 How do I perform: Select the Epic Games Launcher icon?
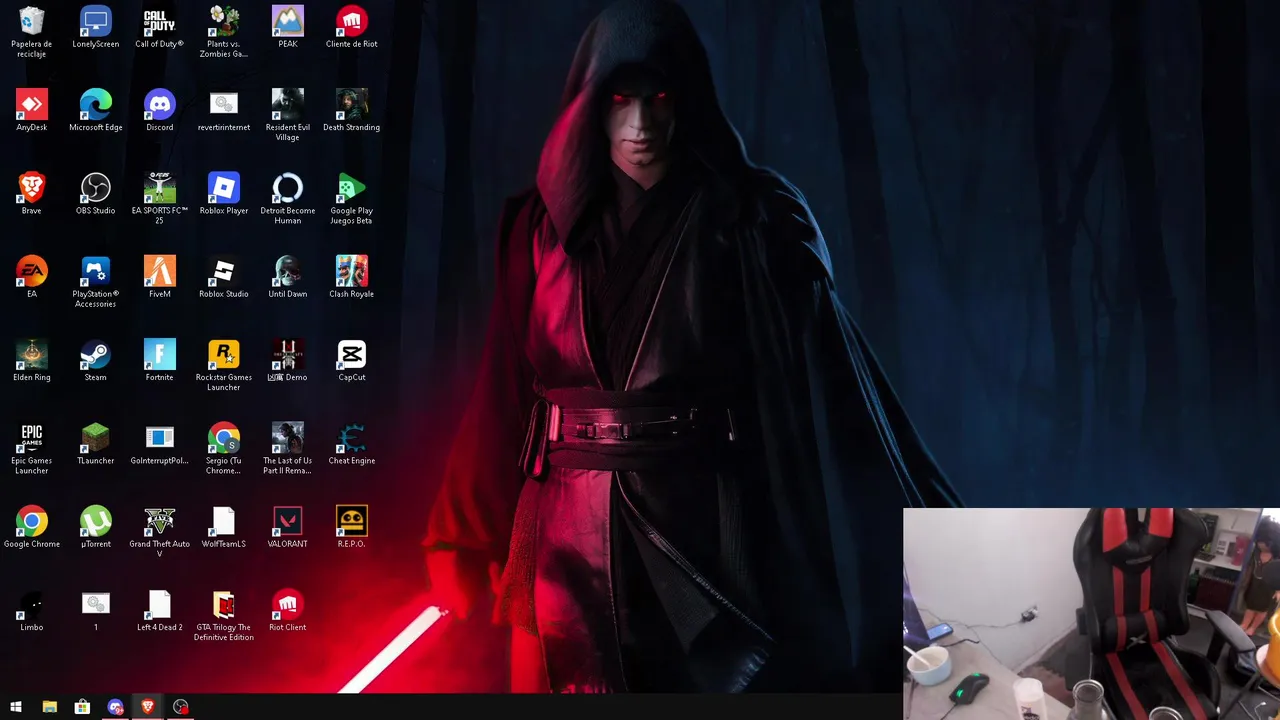31,437
